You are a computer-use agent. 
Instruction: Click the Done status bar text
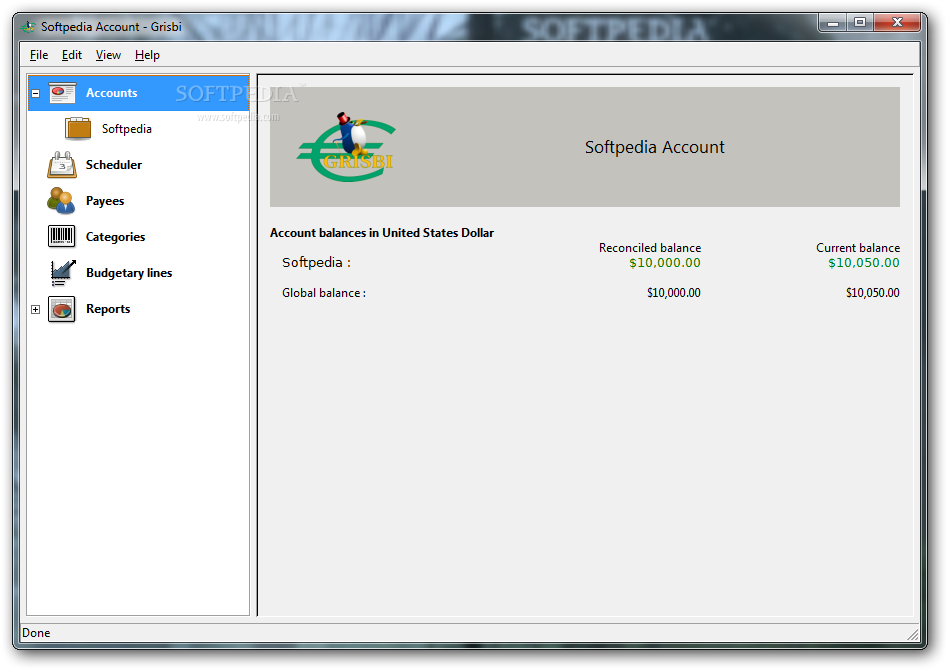tap(36, 633)
